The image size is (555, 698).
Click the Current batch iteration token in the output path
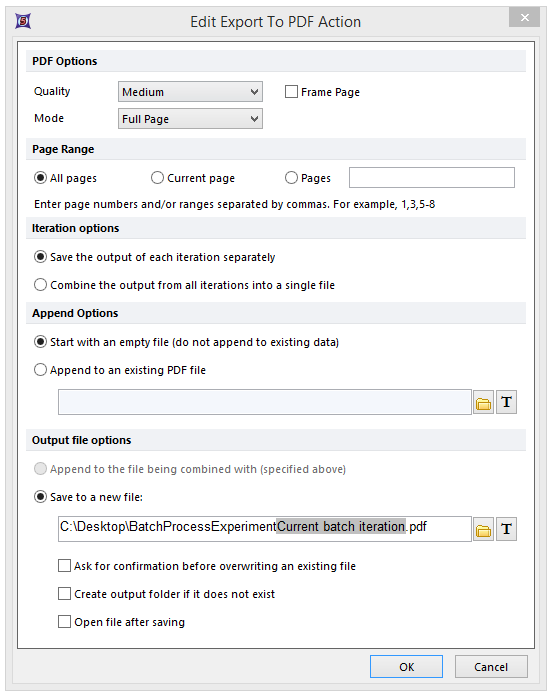341,527
